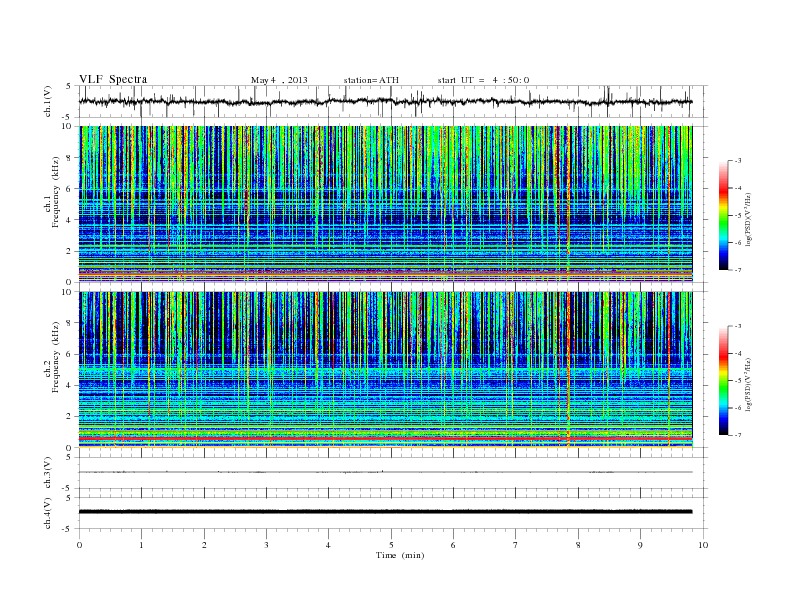Image resolution: width=792 pixels, height=612 pixels.
Task: Click time axis tick label "8"
Action: [x=578, y=545]
